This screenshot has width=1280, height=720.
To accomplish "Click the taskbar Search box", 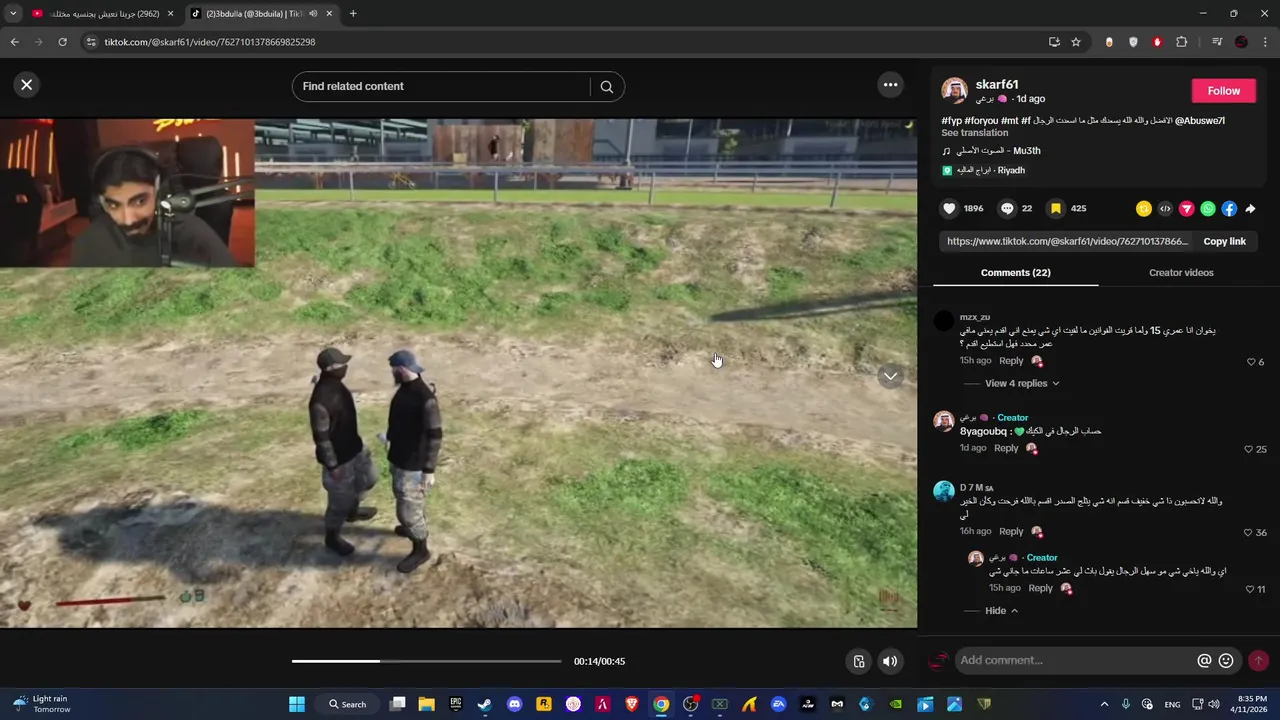I will tap(348, 704).
